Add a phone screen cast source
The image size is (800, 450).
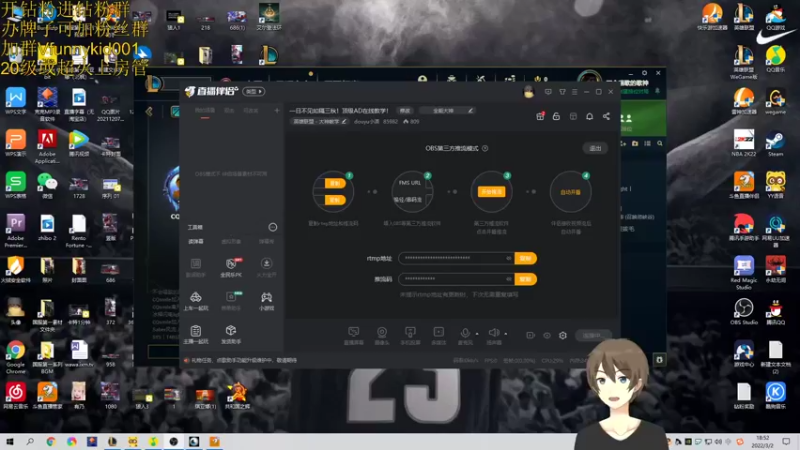pos(410,336)
